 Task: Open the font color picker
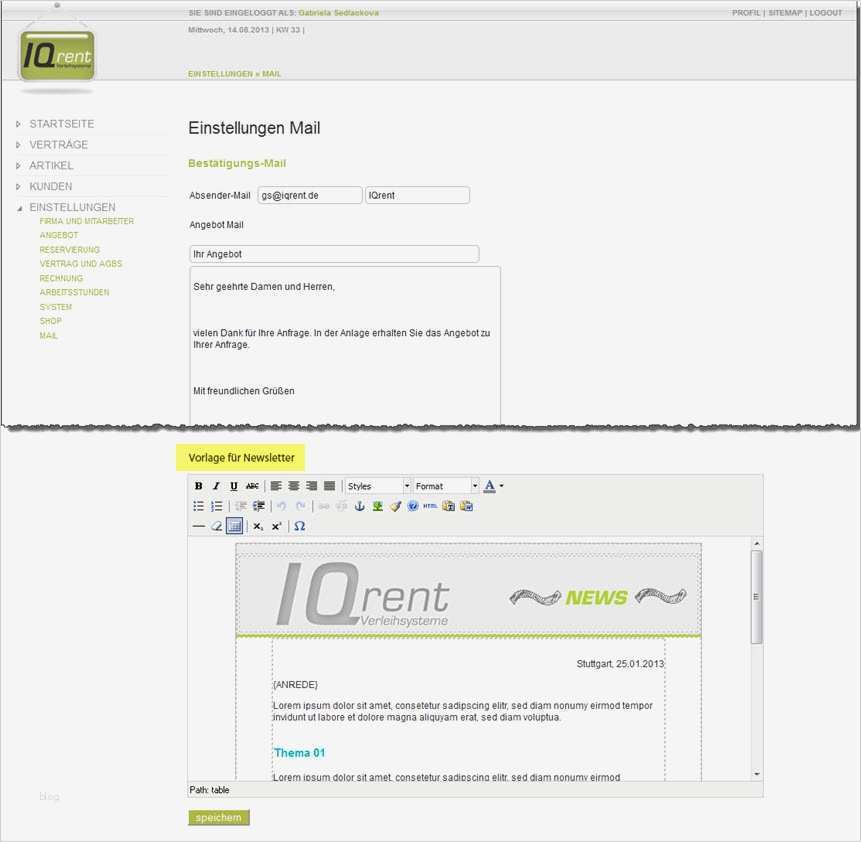tap(490, 485)
